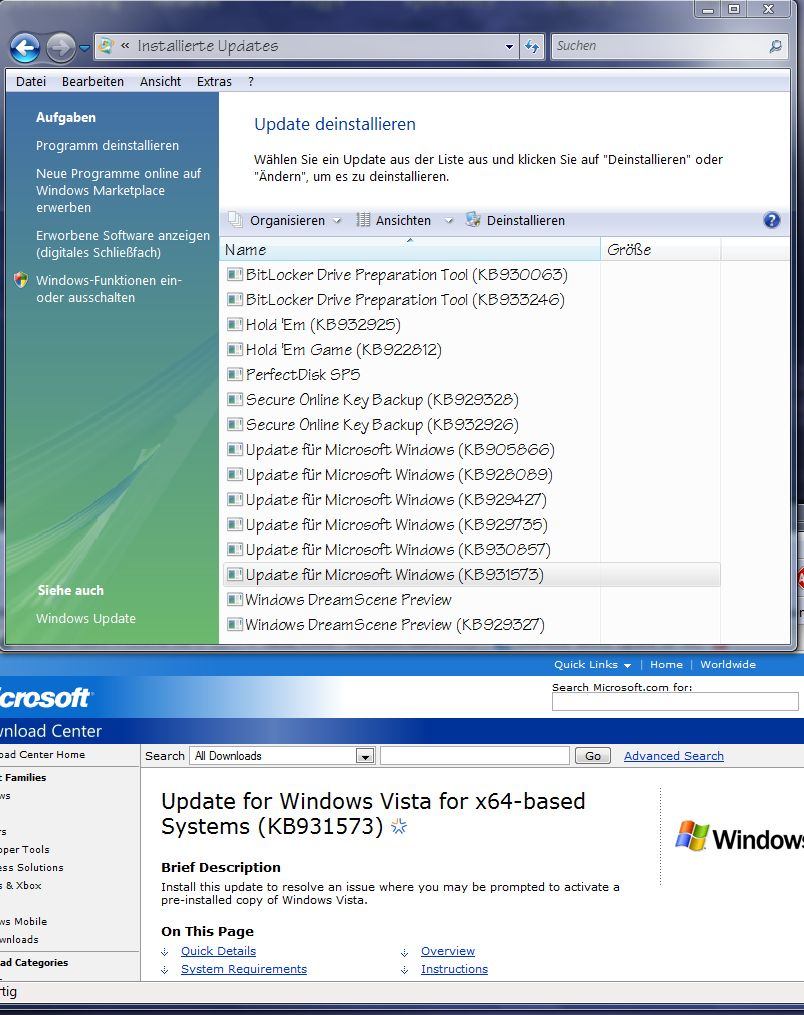The height and width of the screenshot is (1015, 804).
Task: Click the Windows logo on the download page
Action: [739, 836]
